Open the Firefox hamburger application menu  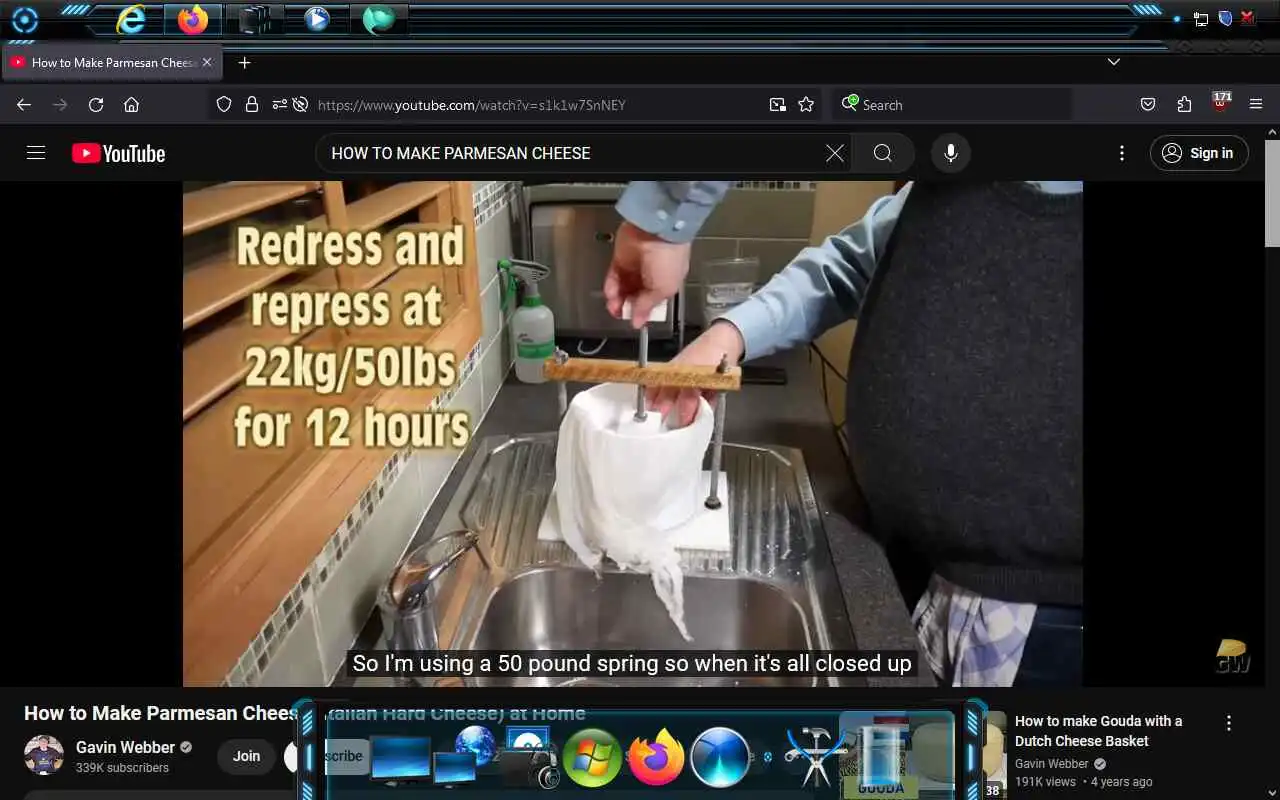(x=1256, y=105)
